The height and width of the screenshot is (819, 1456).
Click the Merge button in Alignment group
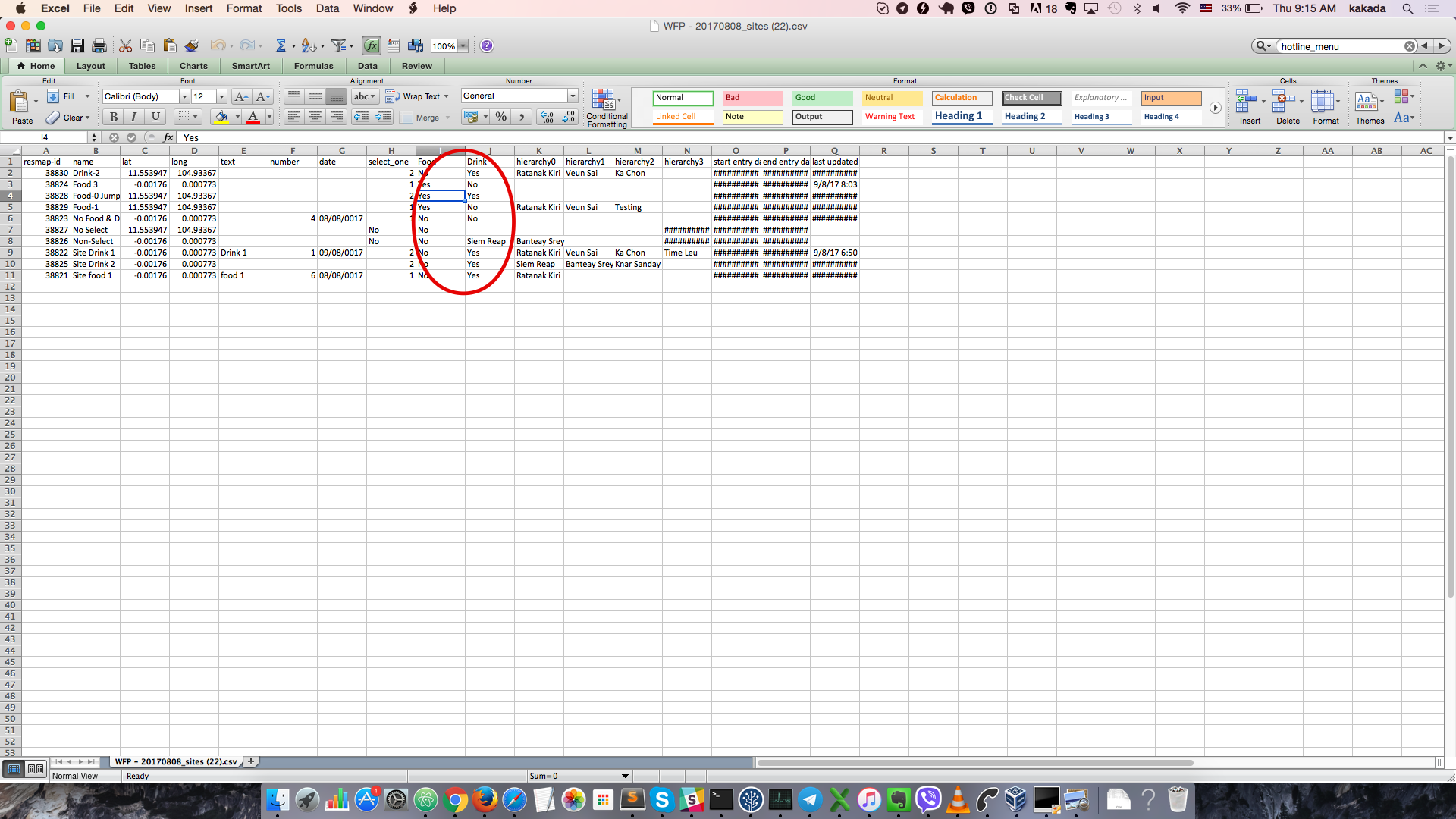point(425,118)
